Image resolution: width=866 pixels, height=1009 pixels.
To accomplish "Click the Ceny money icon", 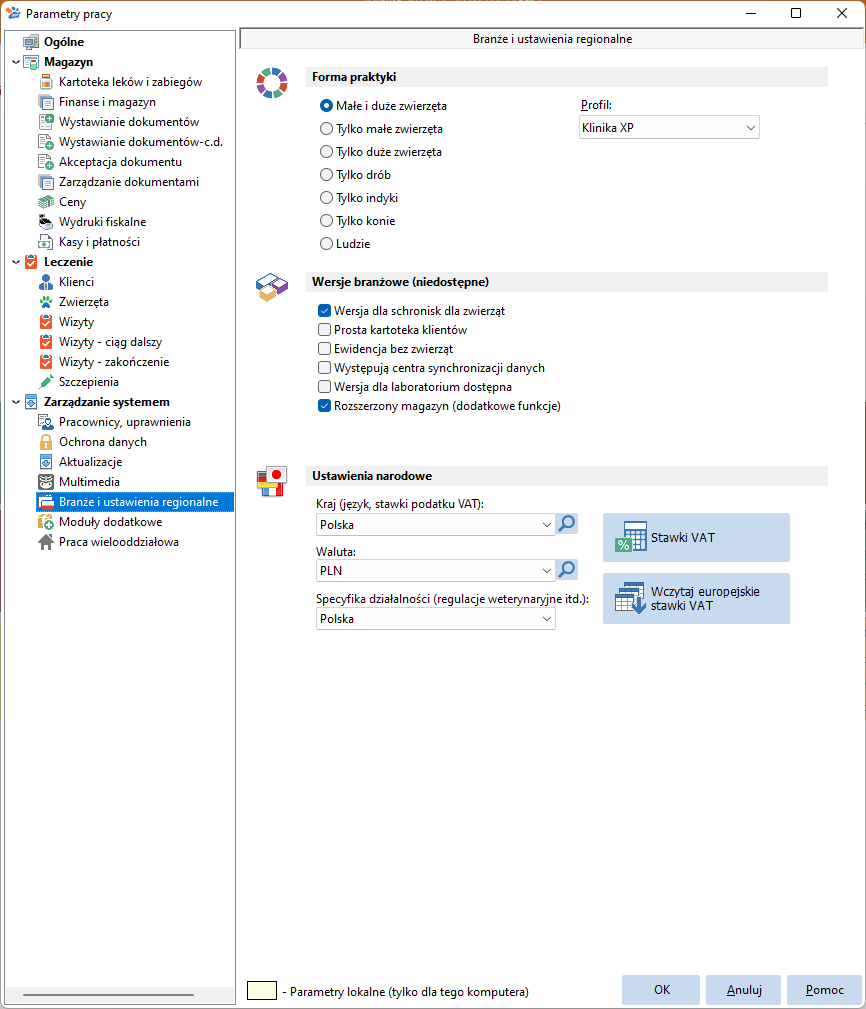I will (46, 202).
